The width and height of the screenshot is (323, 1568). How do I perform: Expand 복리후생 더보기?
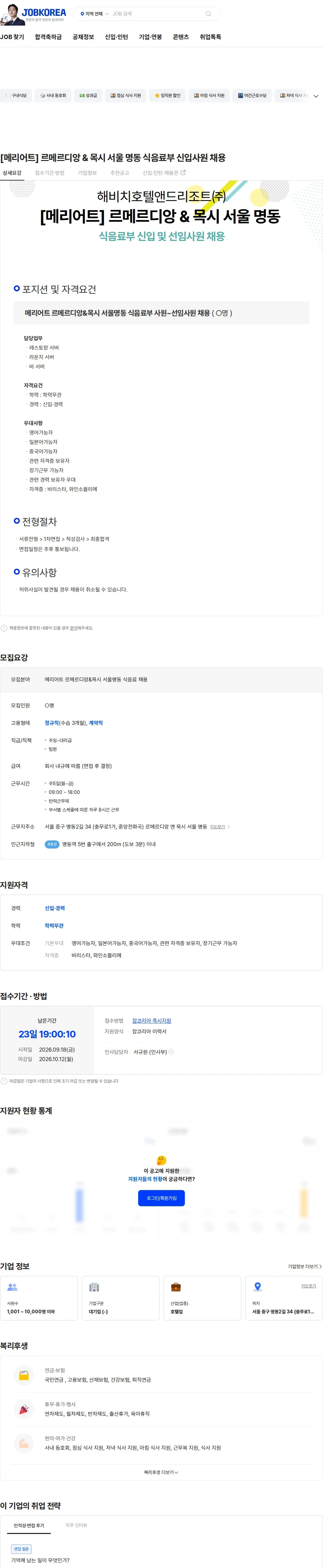tap(161, 1472)
